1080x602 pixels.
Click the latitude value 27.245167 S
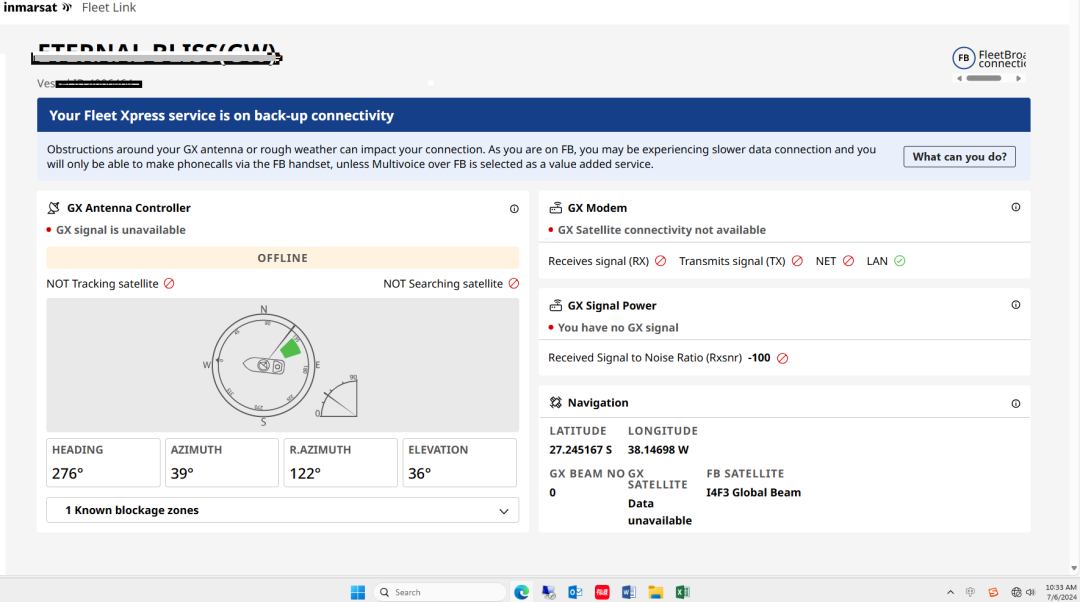(x=581, y=450)
